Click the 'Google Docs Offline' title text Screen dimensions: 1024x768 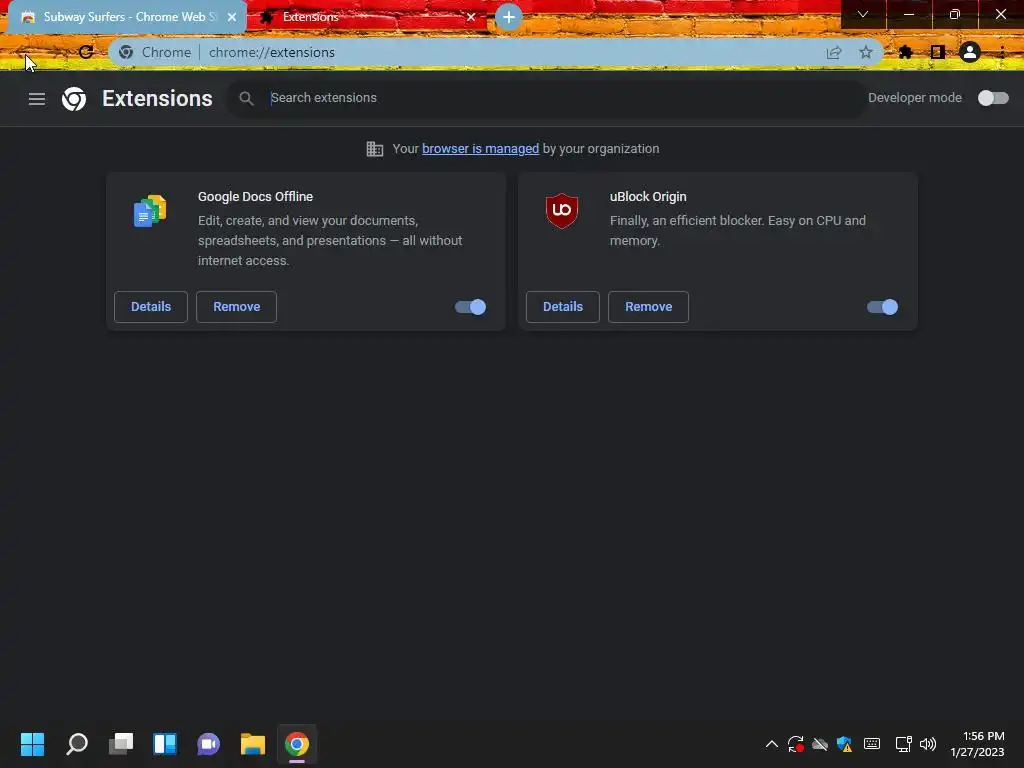pos(255,197)
